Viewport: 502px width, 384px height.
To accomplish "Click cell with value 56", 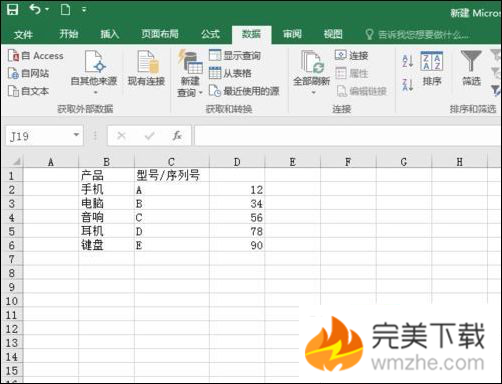I will coord(237,217).
